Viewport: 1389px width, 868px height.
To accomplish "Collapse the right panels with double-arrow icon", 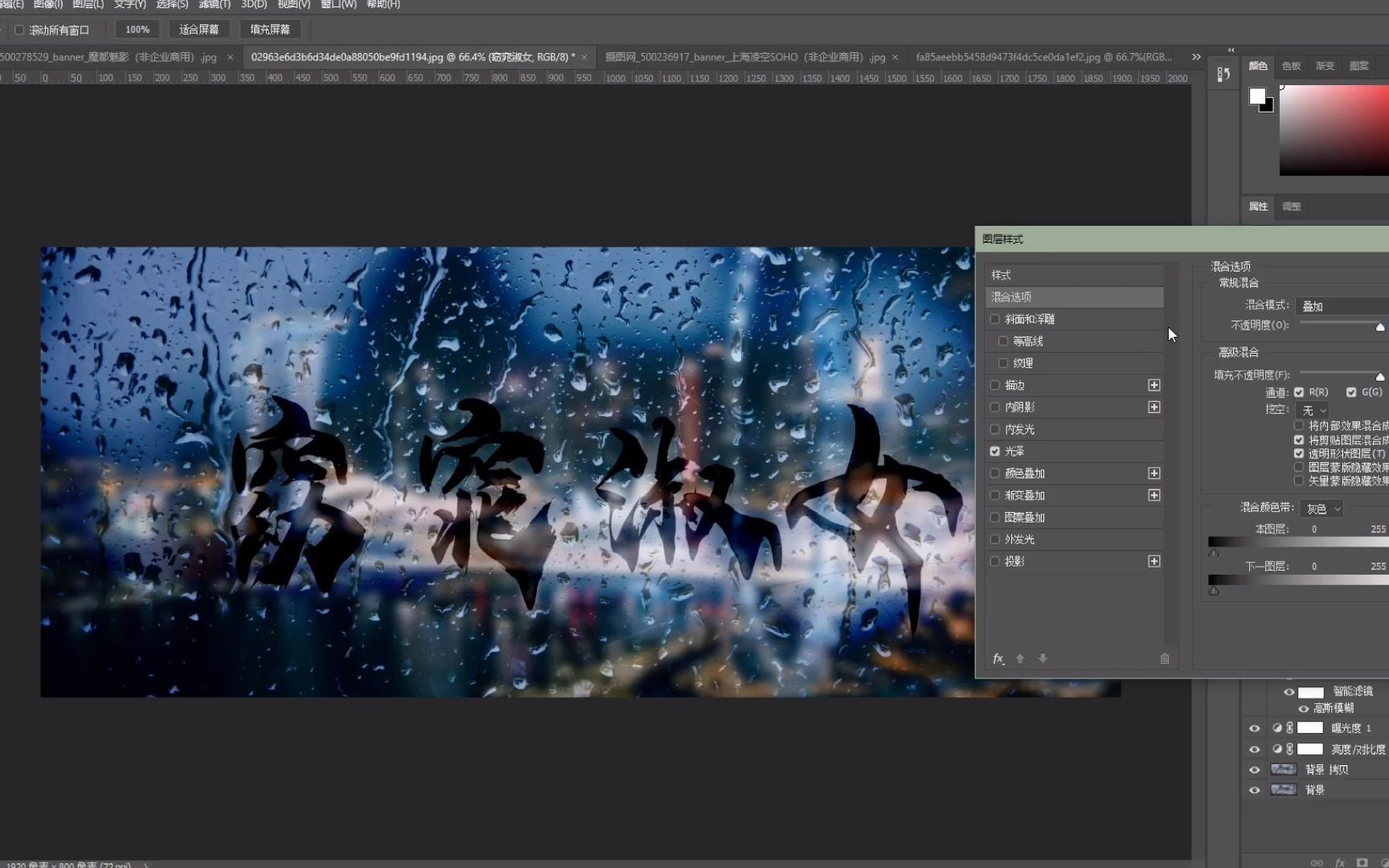I will [1231, 50].
